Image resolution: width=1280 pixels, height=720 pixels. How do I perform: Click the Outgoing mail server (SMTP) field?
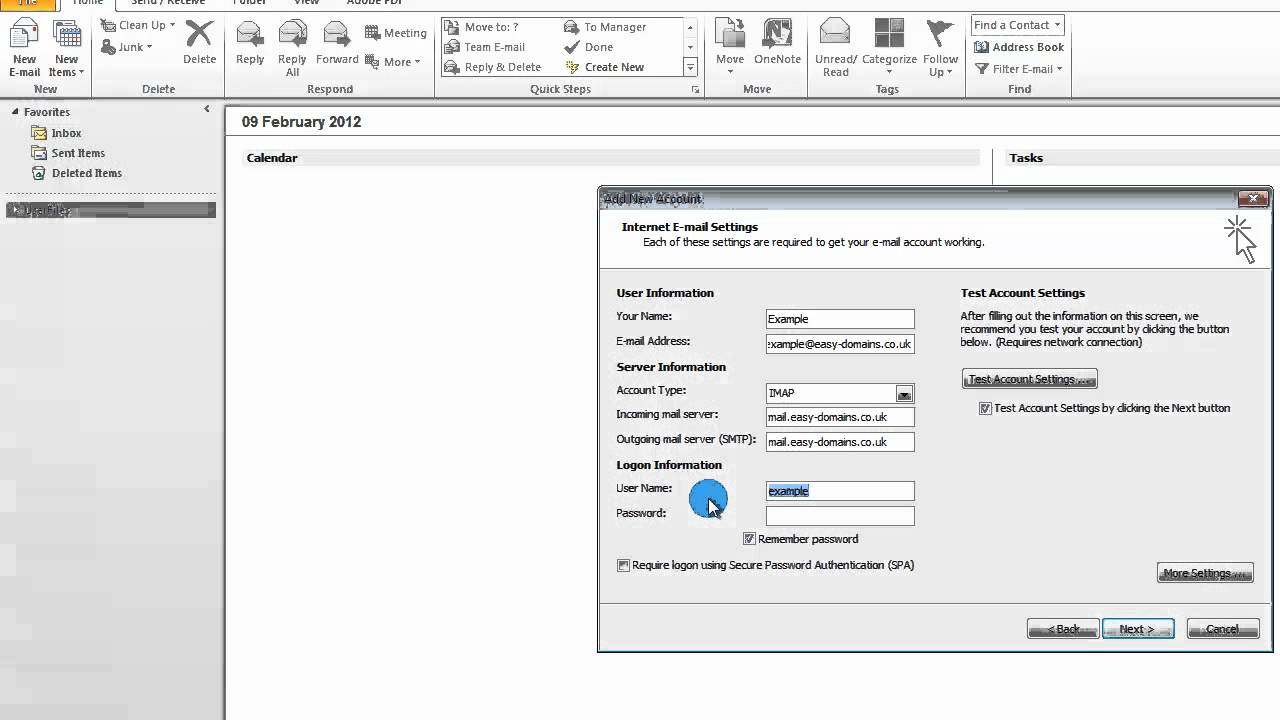[x=840, y=442]
